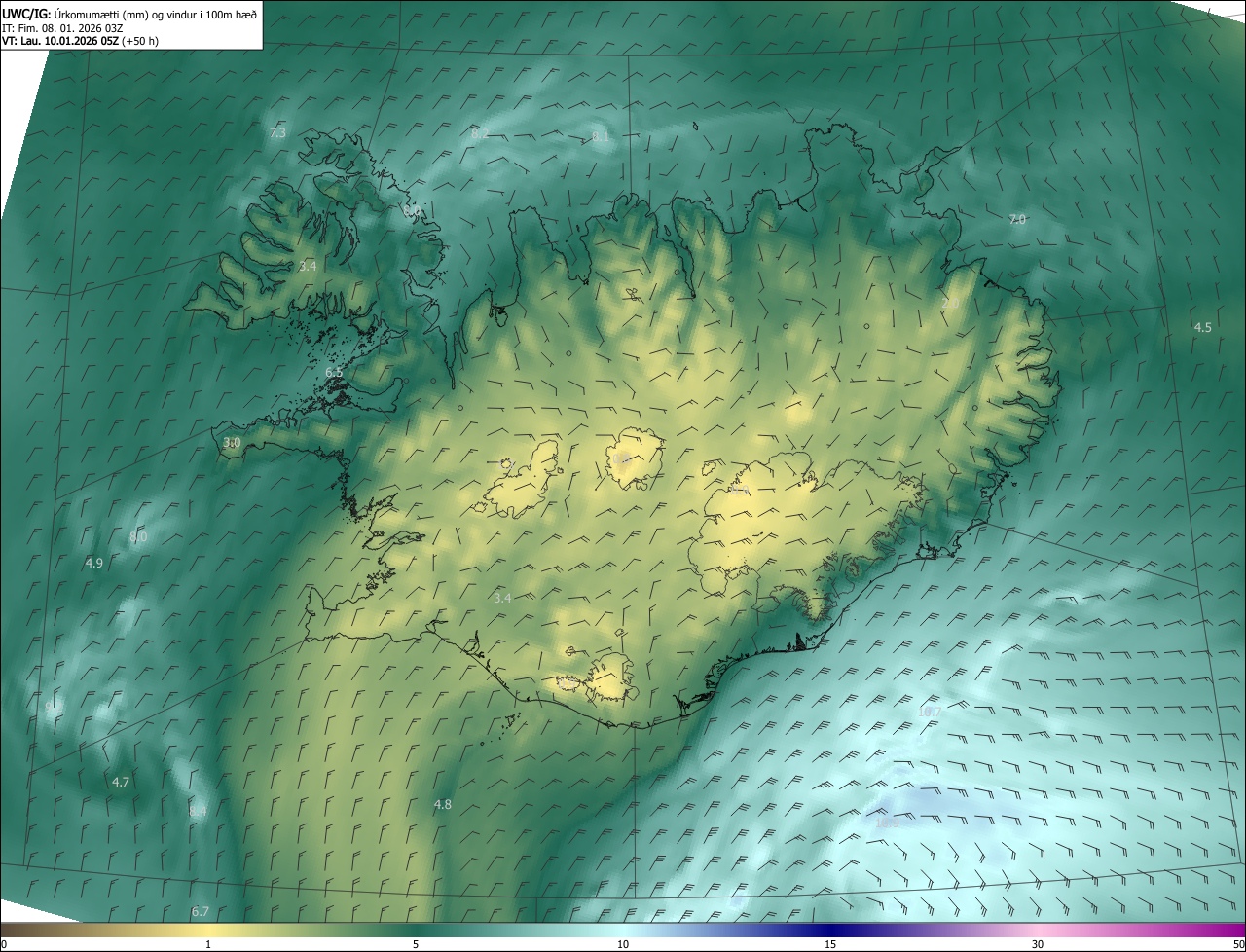Screen dimensions: 1246x952
Task: Click the 8.4 value in southwest ocean
Action: 198,811
